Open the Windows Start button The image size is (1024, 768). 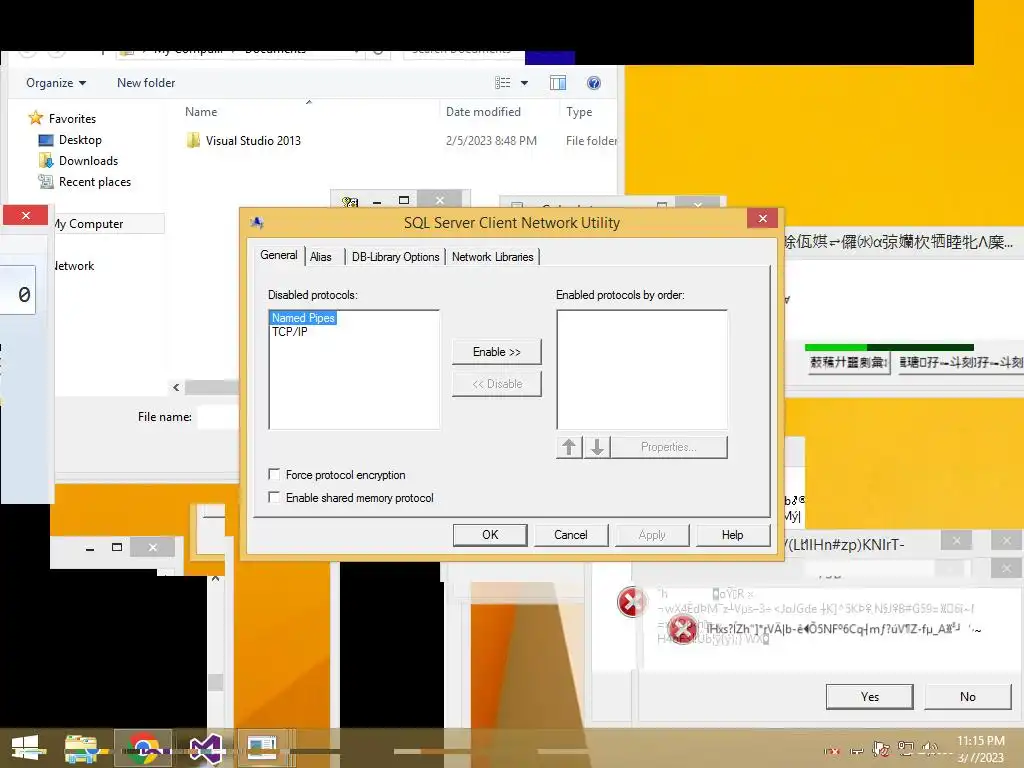pos(25,748)
